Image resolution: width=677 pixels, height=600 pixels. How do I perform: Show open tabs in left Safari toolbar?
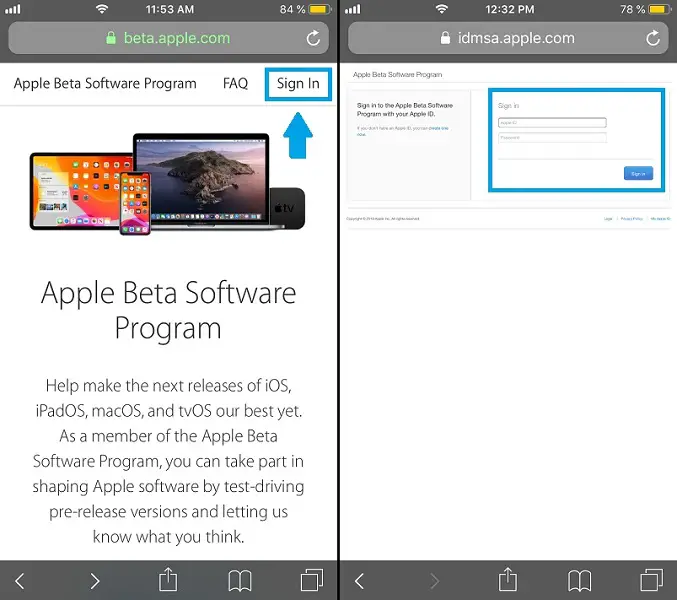pos(312,580)
